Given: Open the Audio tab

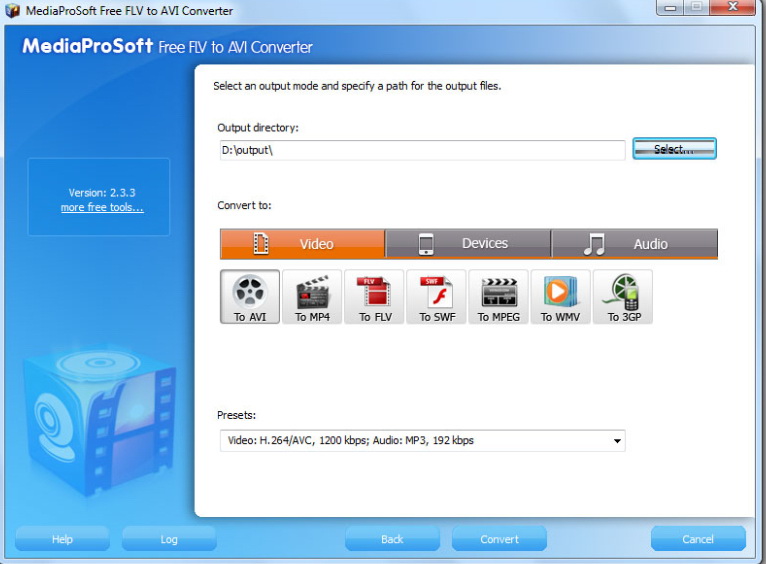Looking at the screenshot, I should (x=635, y=243).
